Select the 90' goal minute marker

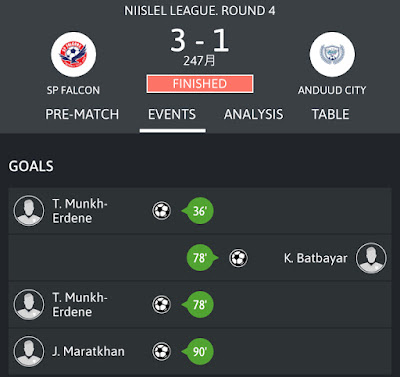click(199, 351)
